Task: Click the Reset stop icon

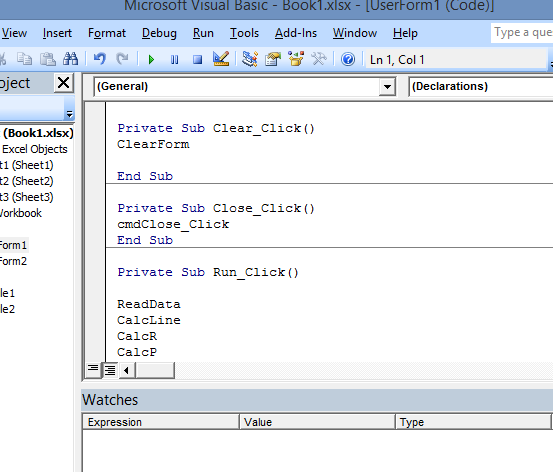Action: pyautogui.click(x=198, y=60)
